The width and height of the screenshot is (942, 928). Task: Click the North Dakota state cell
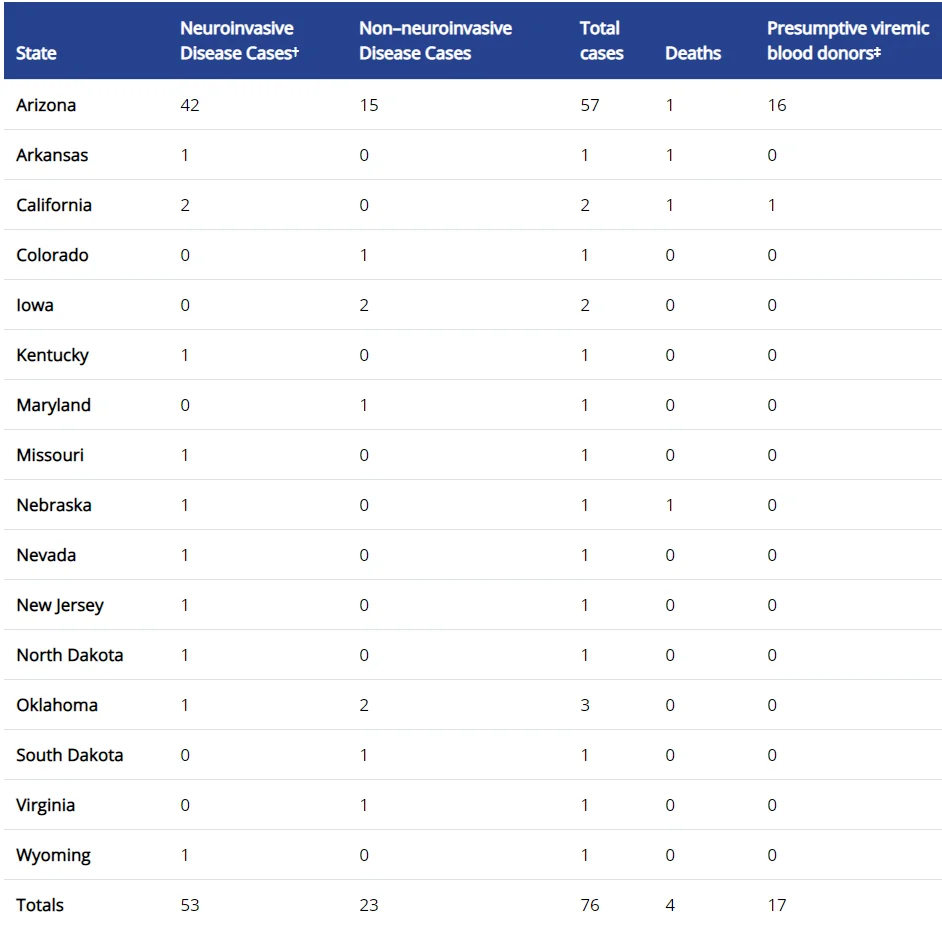[70, 655]
